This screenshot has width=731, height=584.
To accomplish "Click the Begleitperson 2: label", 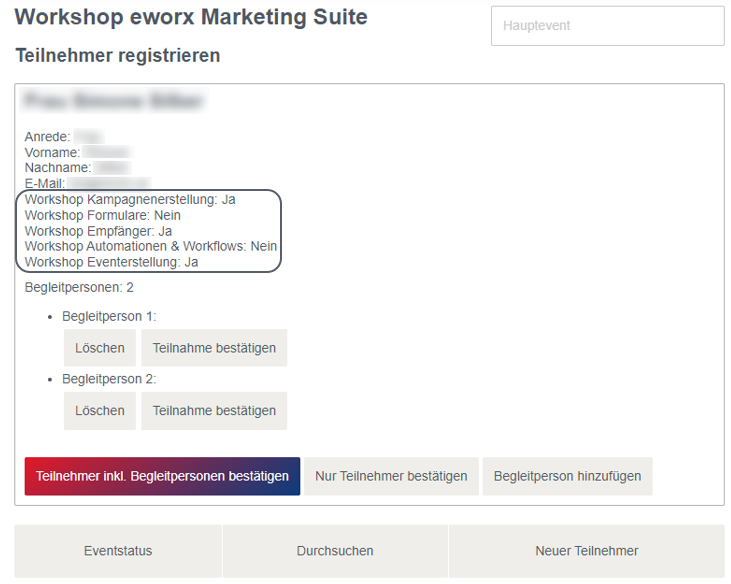I will (x=109, y=379).
